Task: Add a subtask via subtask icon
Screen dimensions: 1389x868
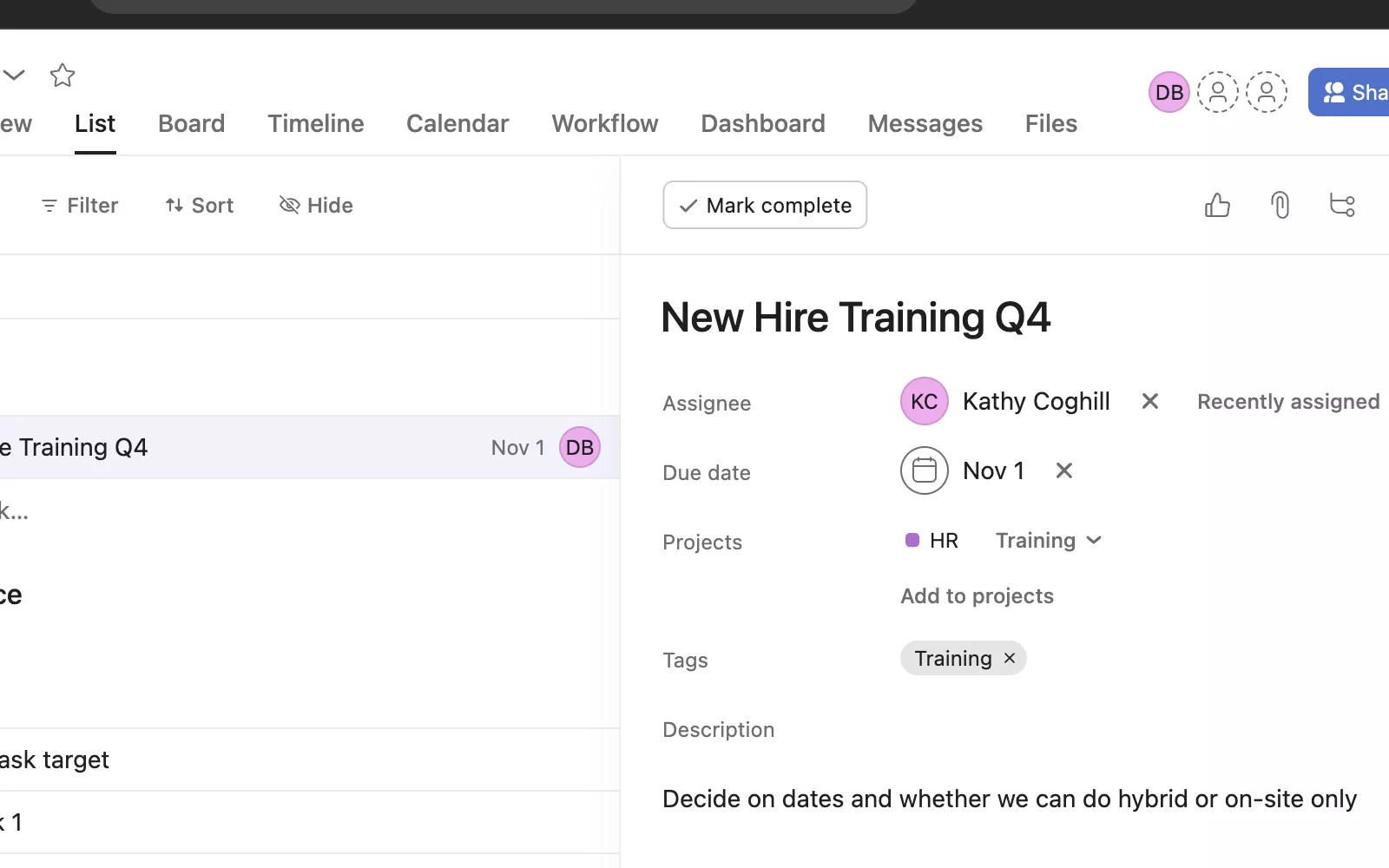Action: 1342,206
